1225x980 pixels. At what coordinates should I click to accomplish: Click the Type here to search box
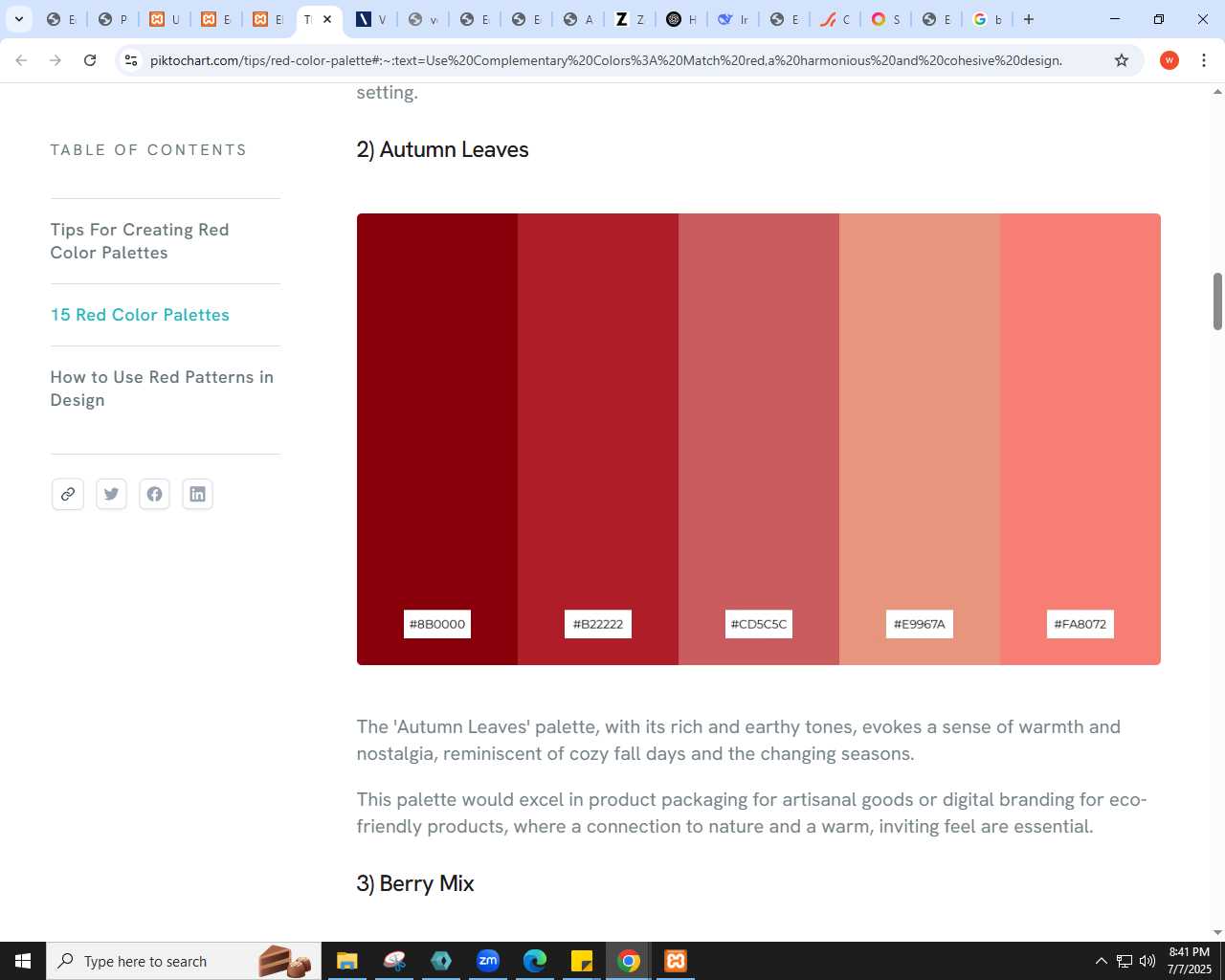point(184,961)
